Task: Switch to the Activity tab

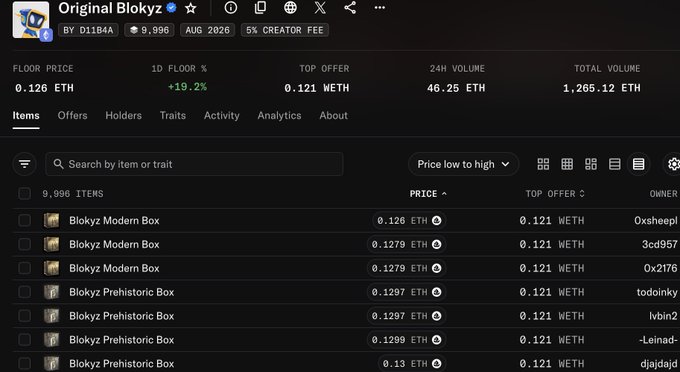Action: (222, 115)
